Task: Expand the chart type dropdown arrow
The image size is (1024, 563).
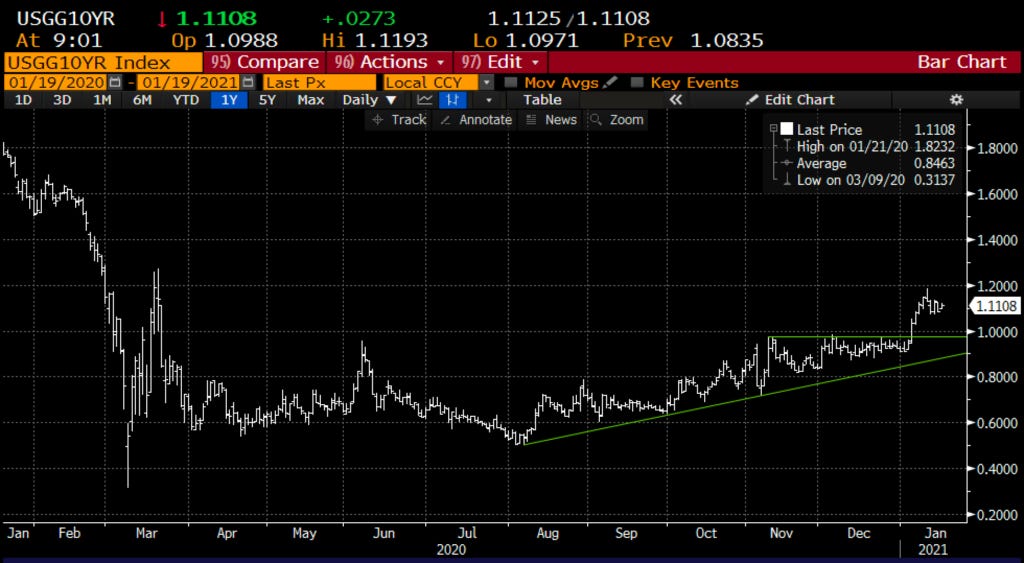Action: pyautogui.click(x=488, y=100)
